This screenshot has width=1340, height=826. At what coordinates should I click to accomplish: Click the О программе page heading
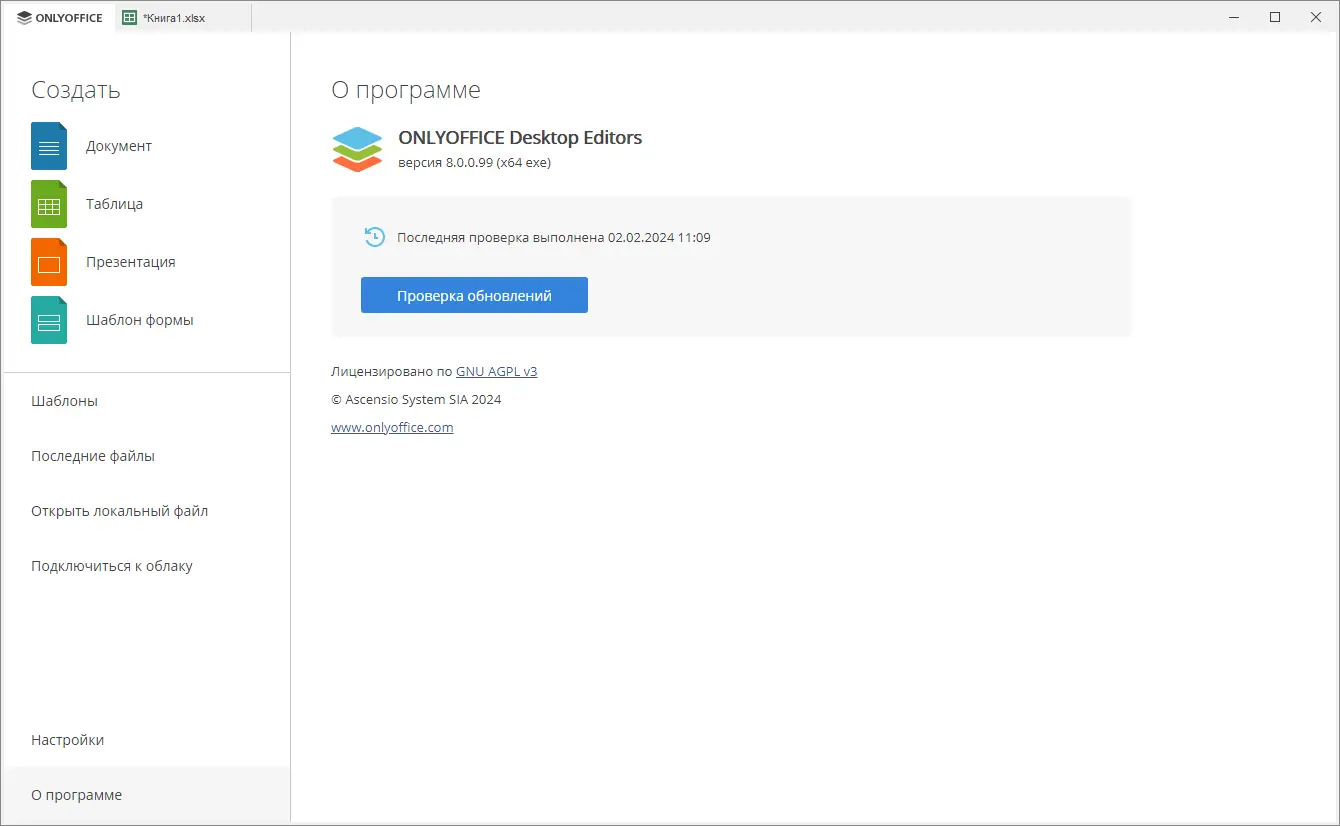tap(406, 90)
